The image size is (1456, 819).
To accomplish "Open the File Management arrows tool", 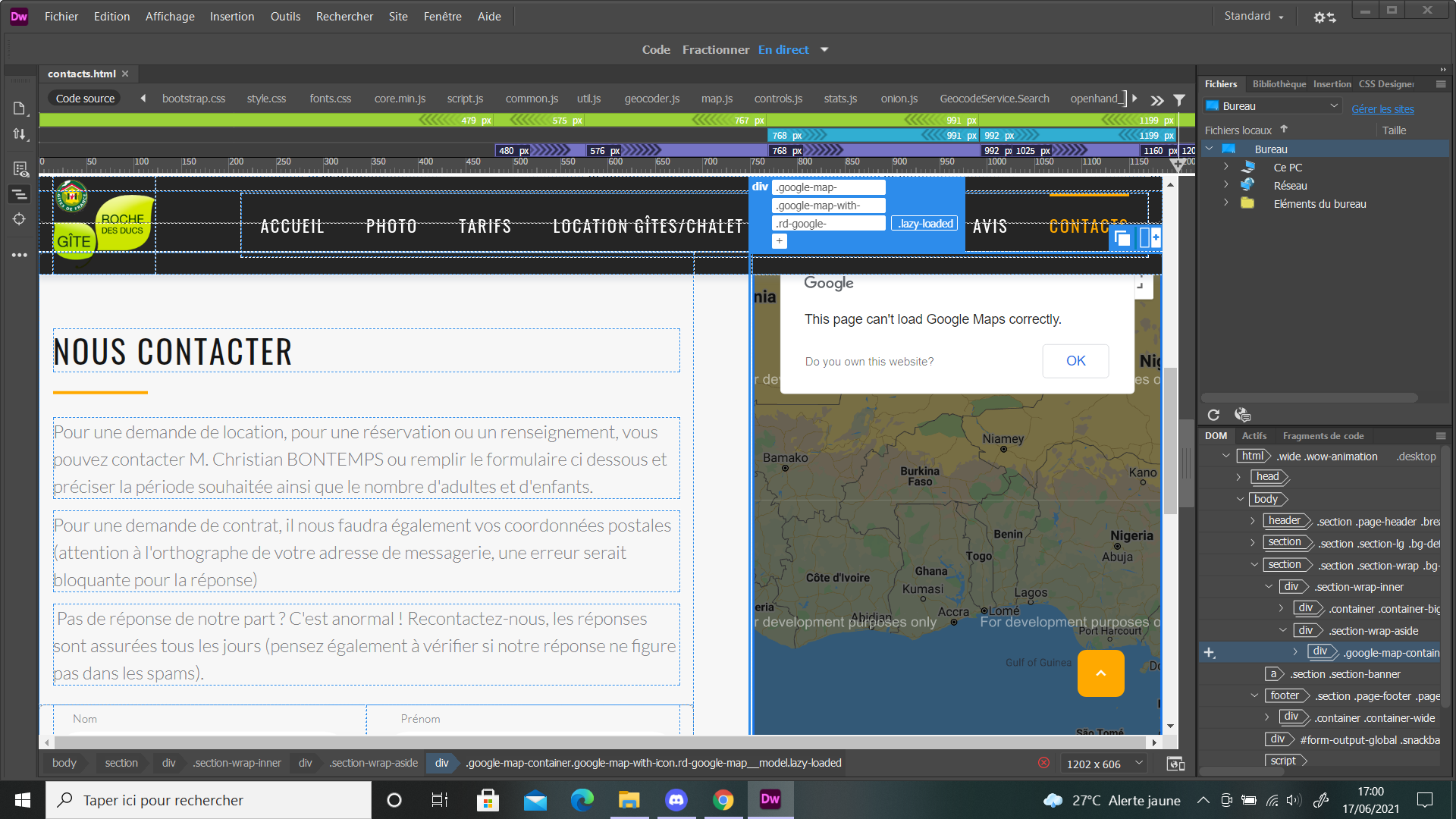I will point(20,134).
